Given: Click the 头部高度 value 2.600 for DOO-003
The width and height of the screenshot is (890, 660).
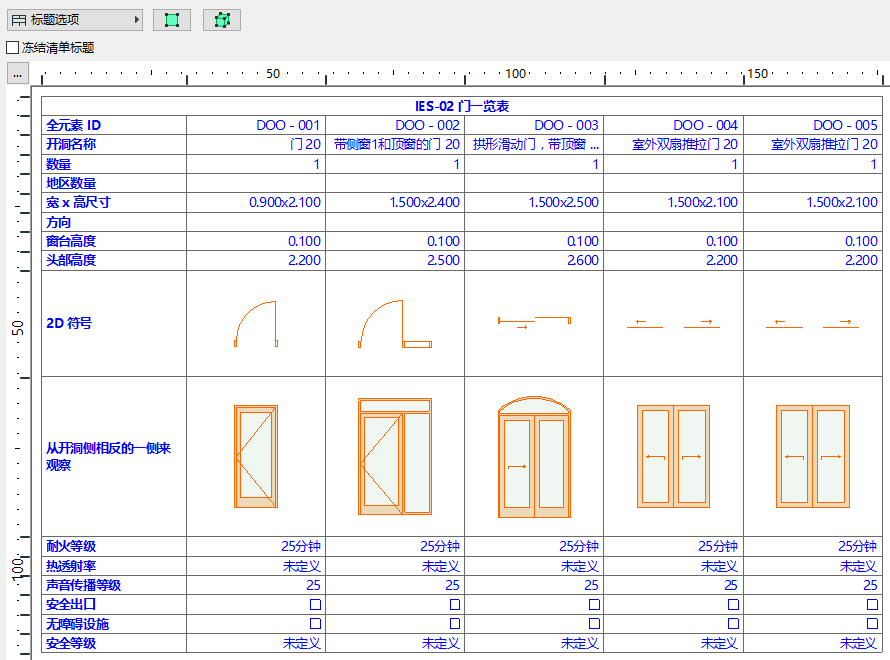Looking at the screenshot, I should pos(581,260).
